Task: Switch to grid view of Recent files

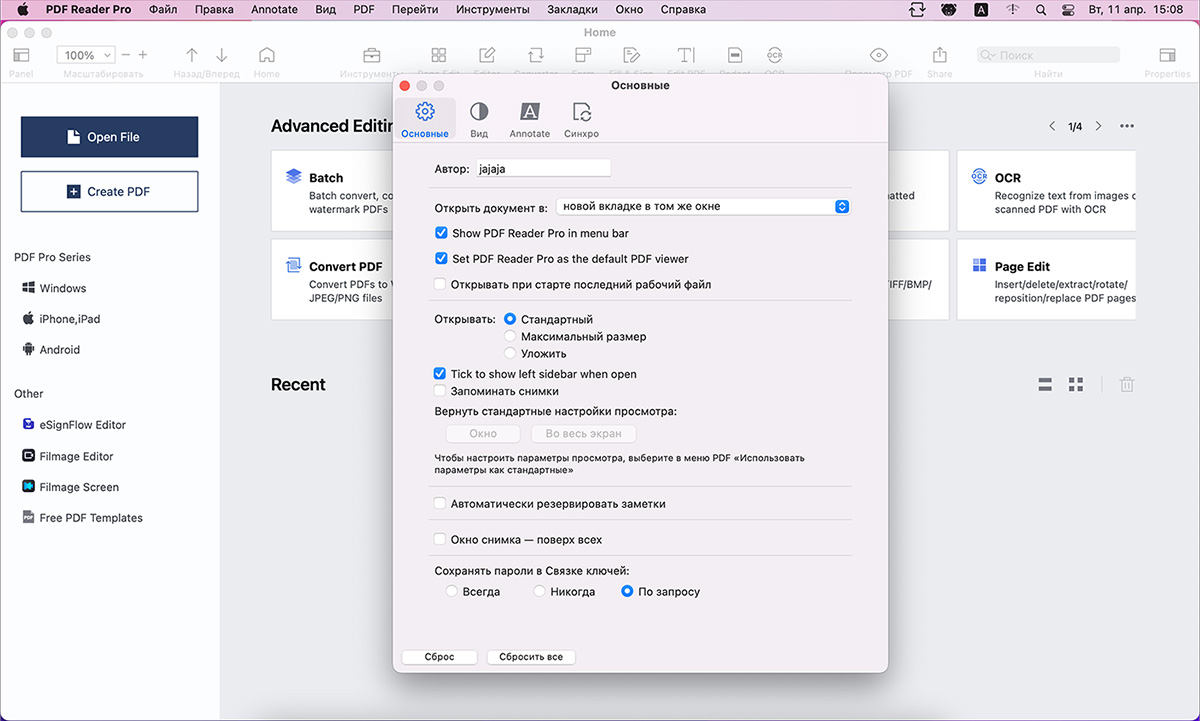Action: [1076, 384]
